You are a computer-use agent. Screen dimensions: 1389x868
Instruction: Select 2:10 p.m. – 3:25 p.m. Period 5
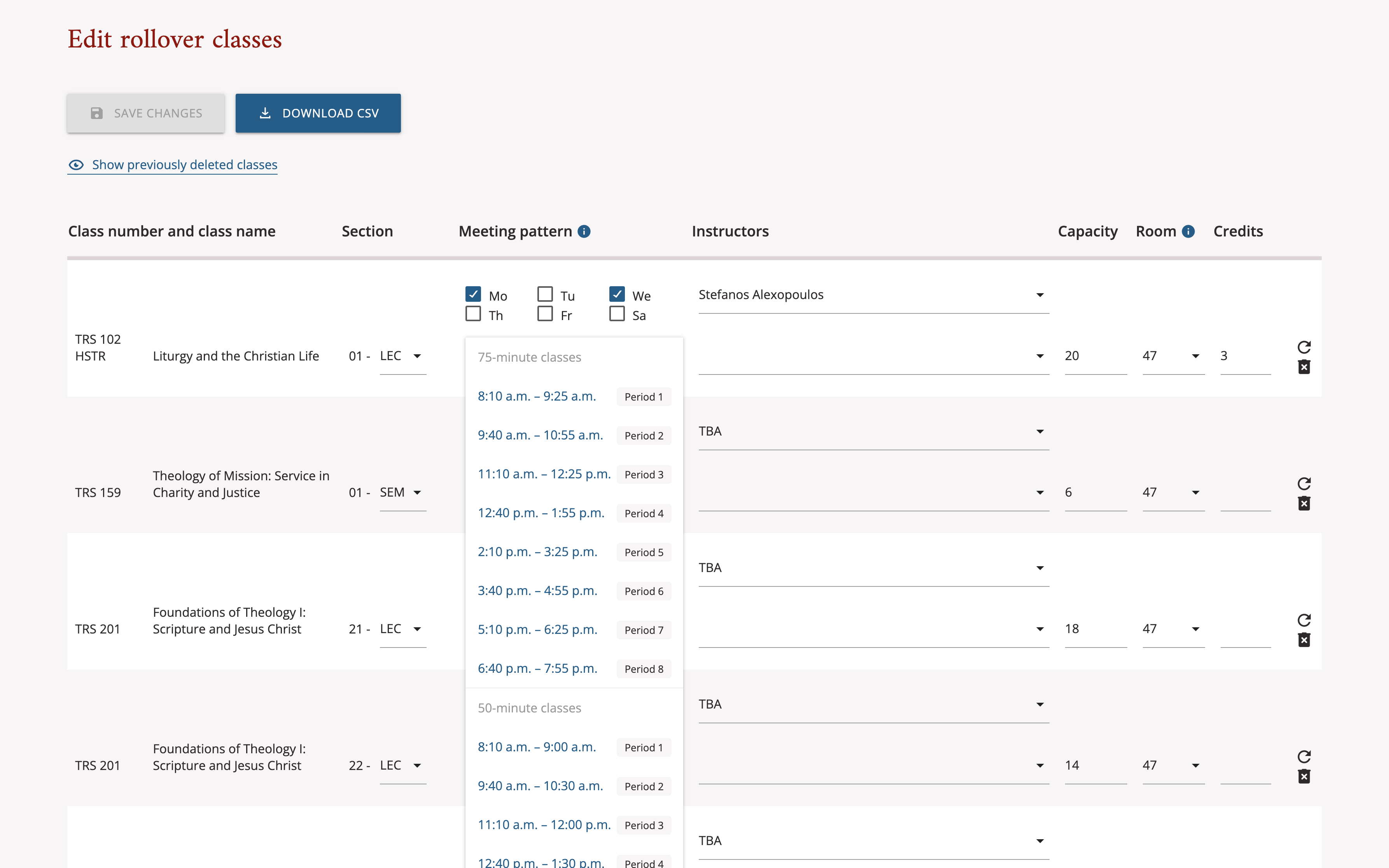point(574,552)
